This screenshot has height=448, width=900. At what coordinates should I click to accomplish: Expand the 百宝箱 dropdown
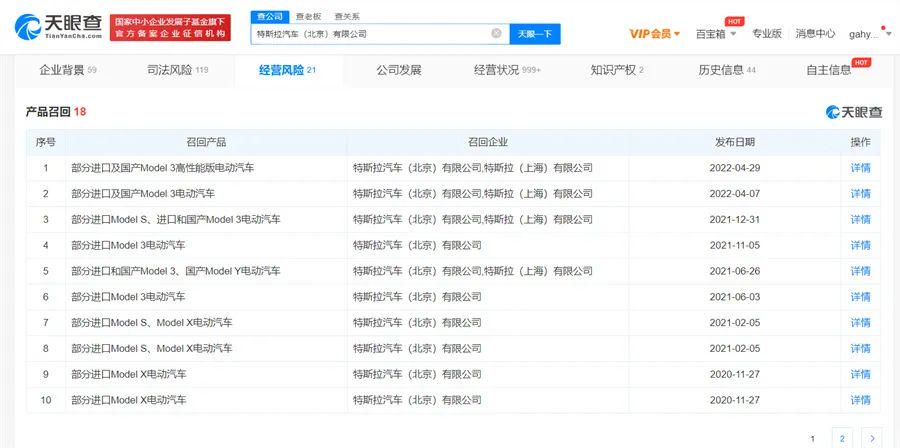point(716,34)
